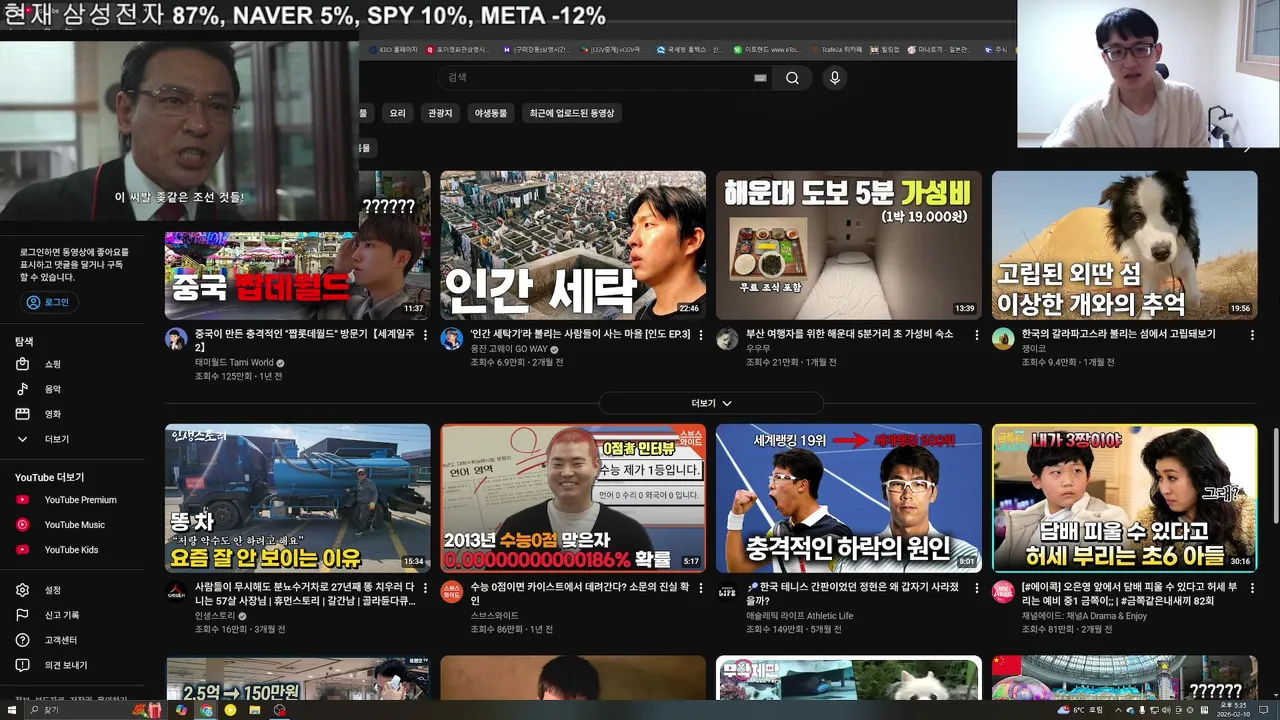Open the 마나토끼 bookmark

941,49
